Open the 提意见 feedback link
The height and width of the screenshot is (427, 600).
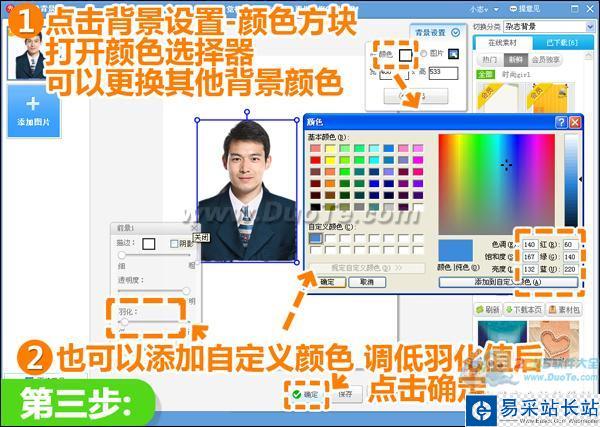(525, 8)
